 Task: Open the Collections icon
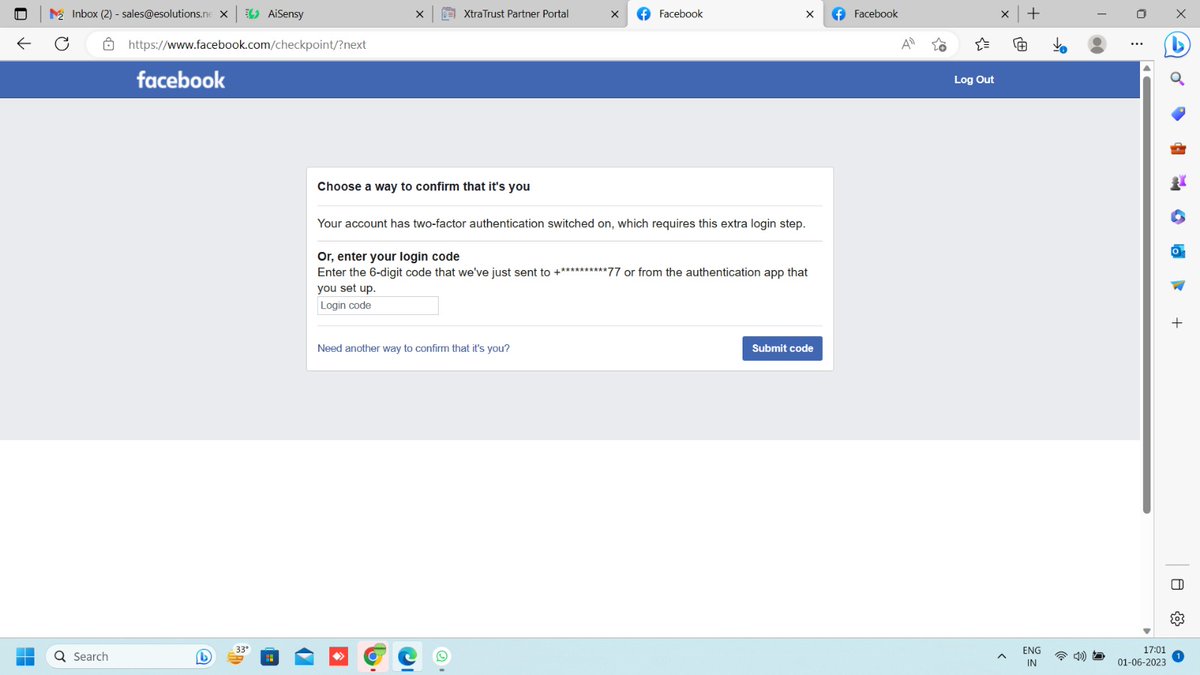[x=1021, y=44]
